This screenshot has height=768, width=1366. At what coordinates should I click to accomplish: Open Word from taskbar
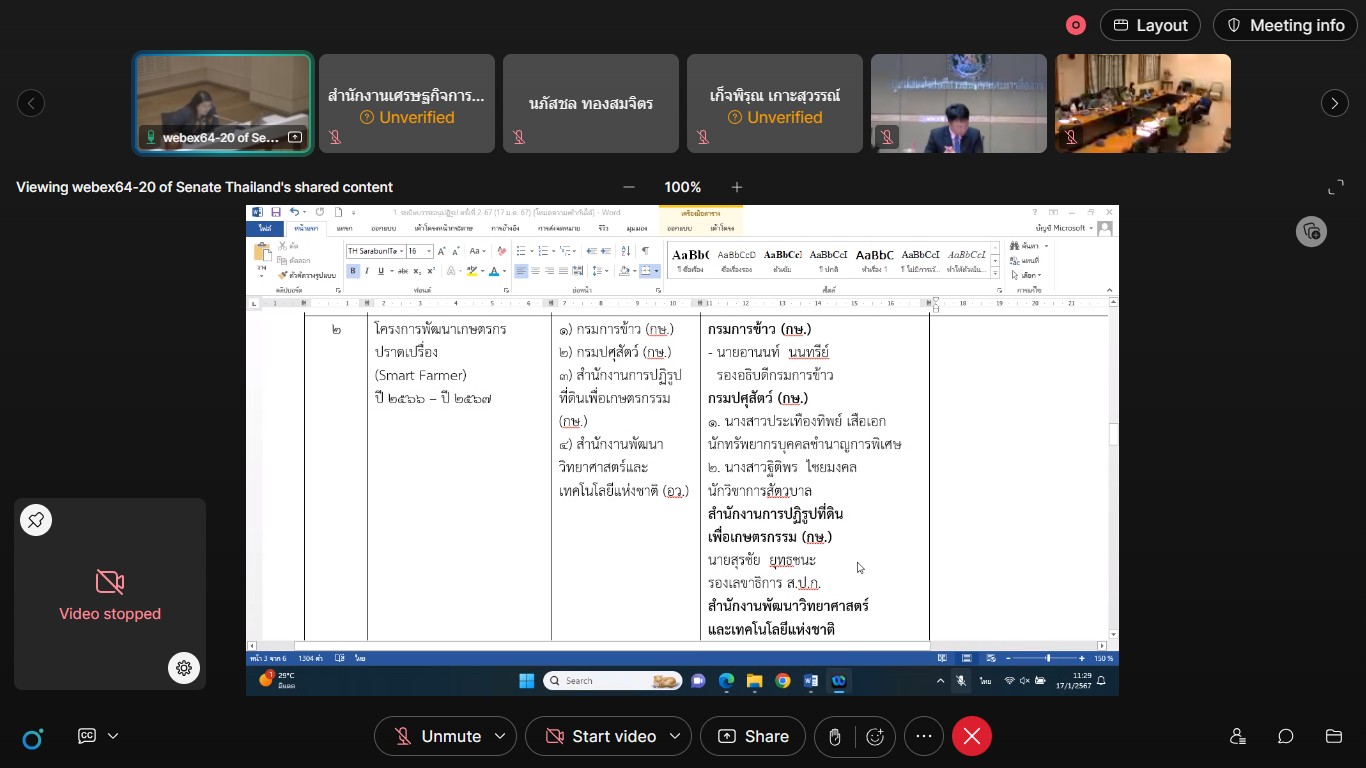(x=810, y=681)
